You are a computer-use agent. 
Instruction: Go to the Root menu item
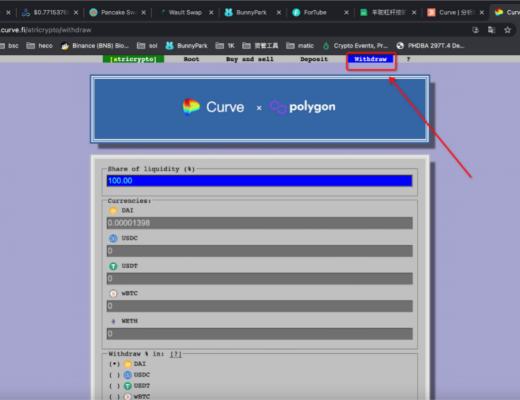tap(191, 59)
